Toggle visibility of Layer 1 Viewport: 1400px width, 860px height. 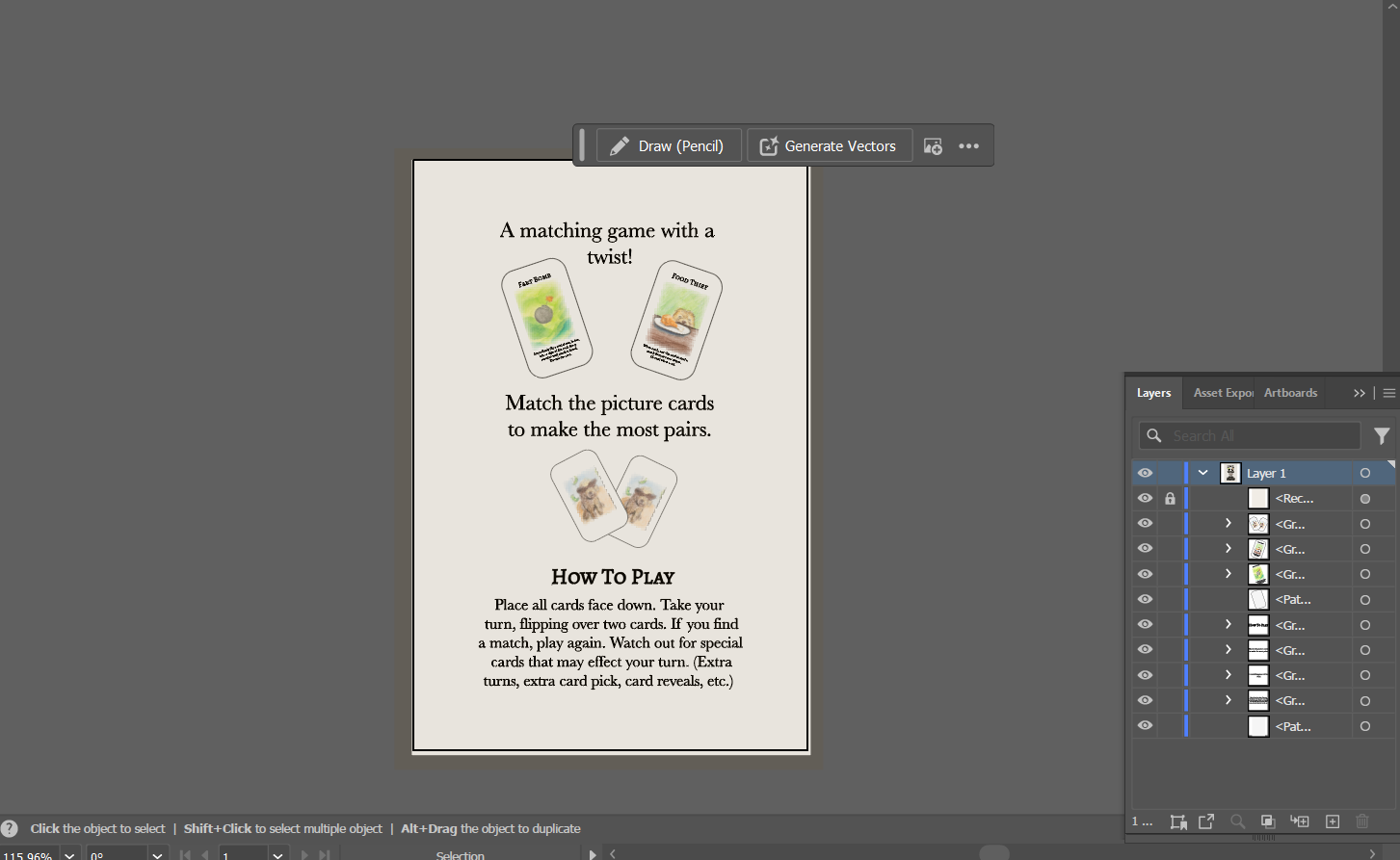pos(1145,473)
